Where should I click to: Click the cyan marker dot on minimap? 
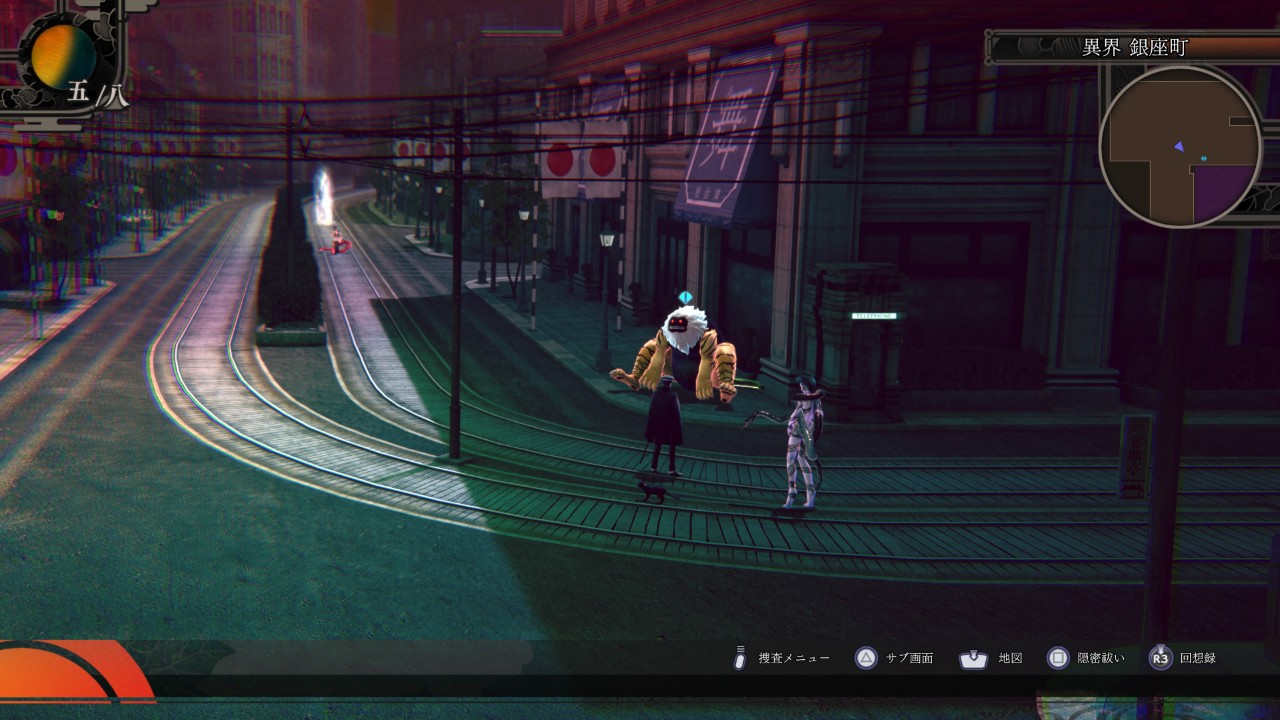tap(1204, 158)
